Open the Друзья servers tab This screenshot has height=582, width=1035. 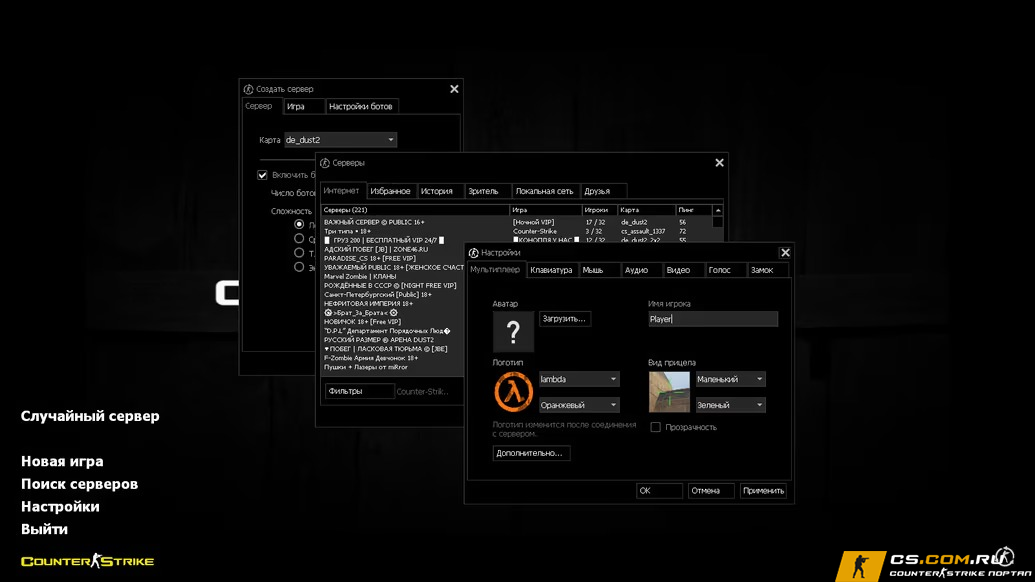coord(603,191)
